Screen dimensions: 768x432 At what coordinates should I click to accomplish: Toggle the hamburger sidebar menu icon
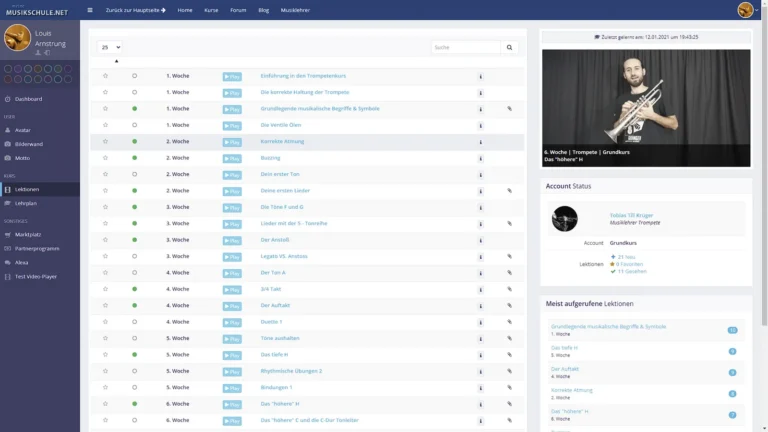pos(90,10)
